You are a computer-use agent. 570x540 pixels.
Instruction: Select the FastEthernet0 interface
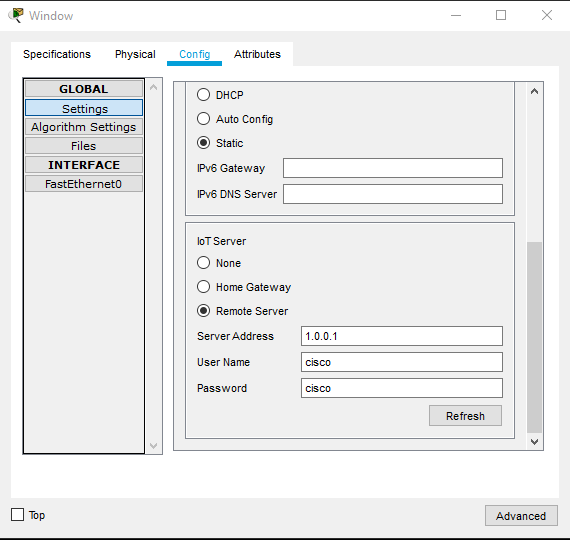(84, 184)
